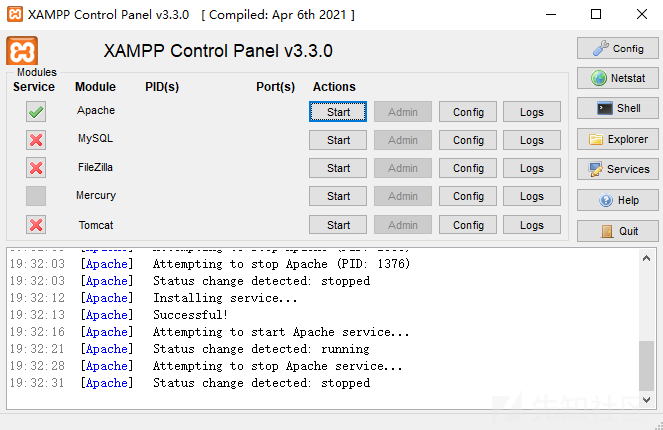Screen dimensions: 663x430
Task: Toggle the Tomcat service red X box
Action: (x=36, y=225)
